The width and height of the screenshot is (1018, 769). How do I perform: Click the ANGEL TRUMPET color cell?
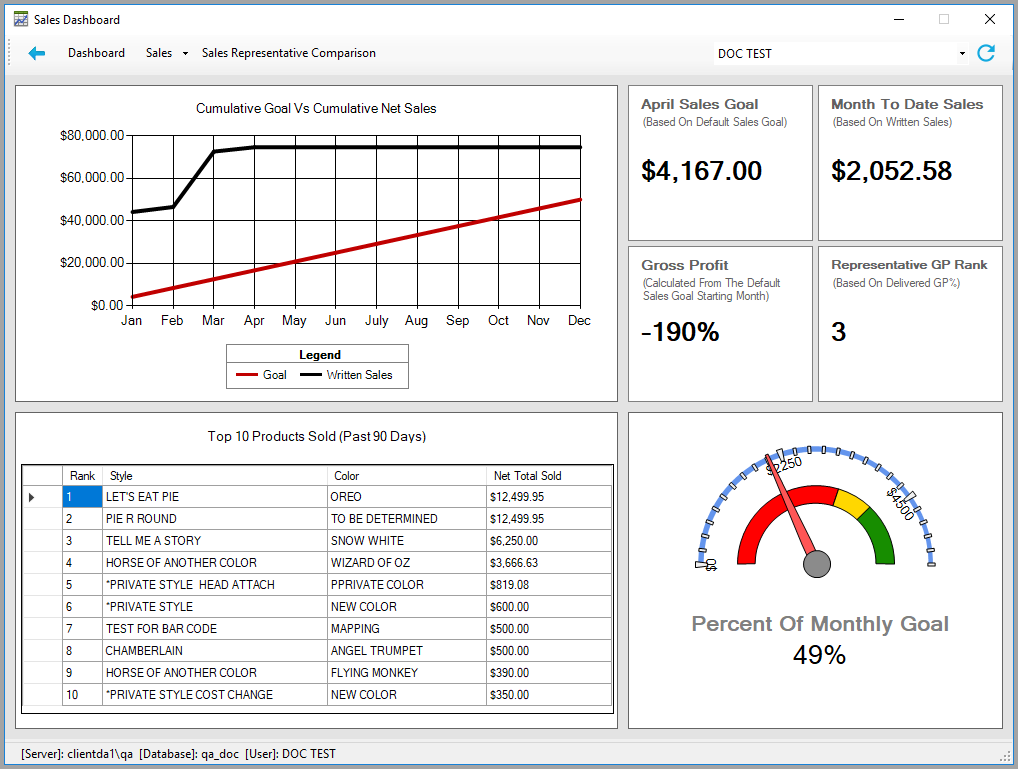click(x=406, y=651)
